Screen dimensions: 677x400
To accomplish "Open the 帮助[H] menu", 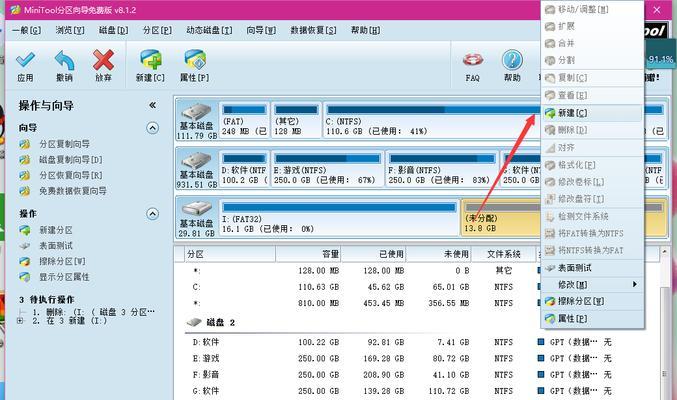I will pyautogui.click(x=366, y=30).
